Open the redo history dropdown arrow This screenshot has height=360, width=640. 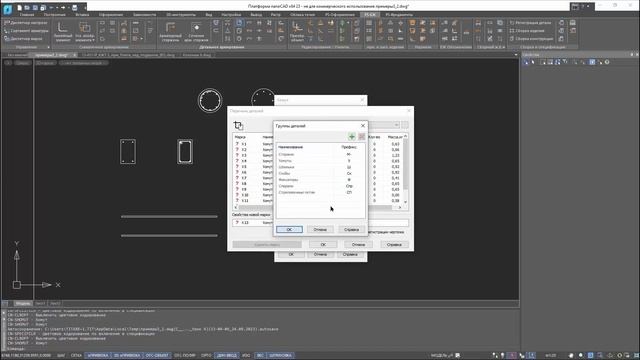pyautogui.click(x=68, y=7)
